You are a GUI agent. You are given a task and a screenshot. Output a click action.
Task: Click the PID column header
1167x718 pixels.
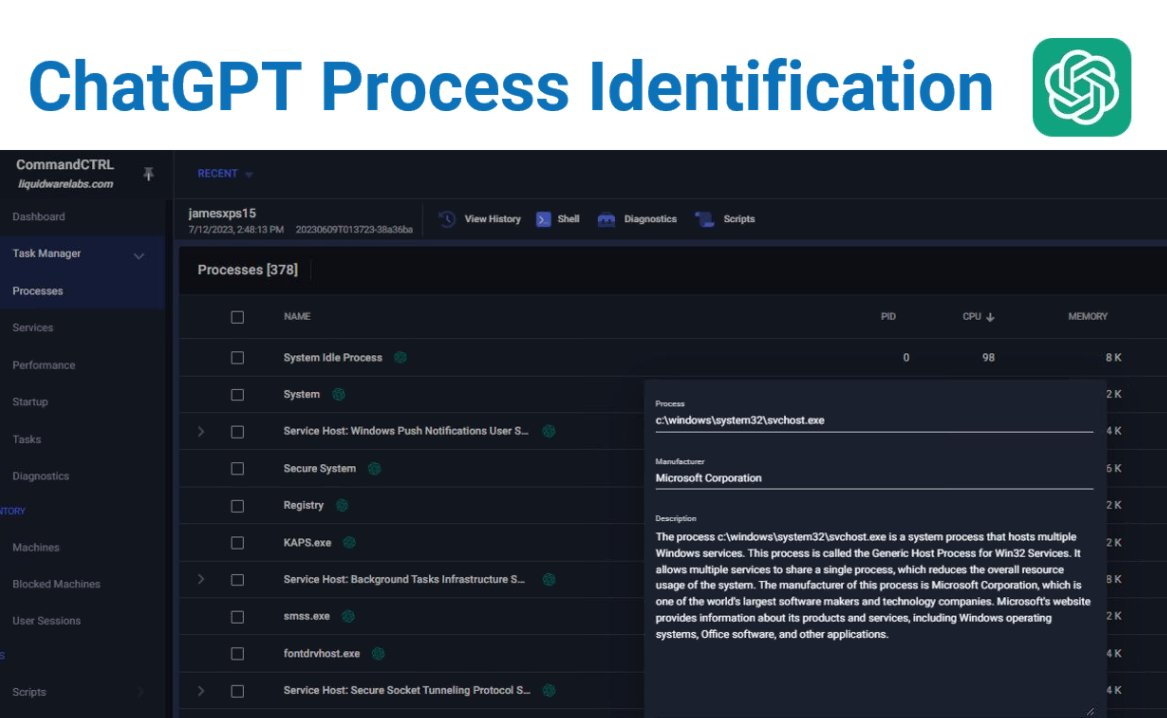point(888,316)
